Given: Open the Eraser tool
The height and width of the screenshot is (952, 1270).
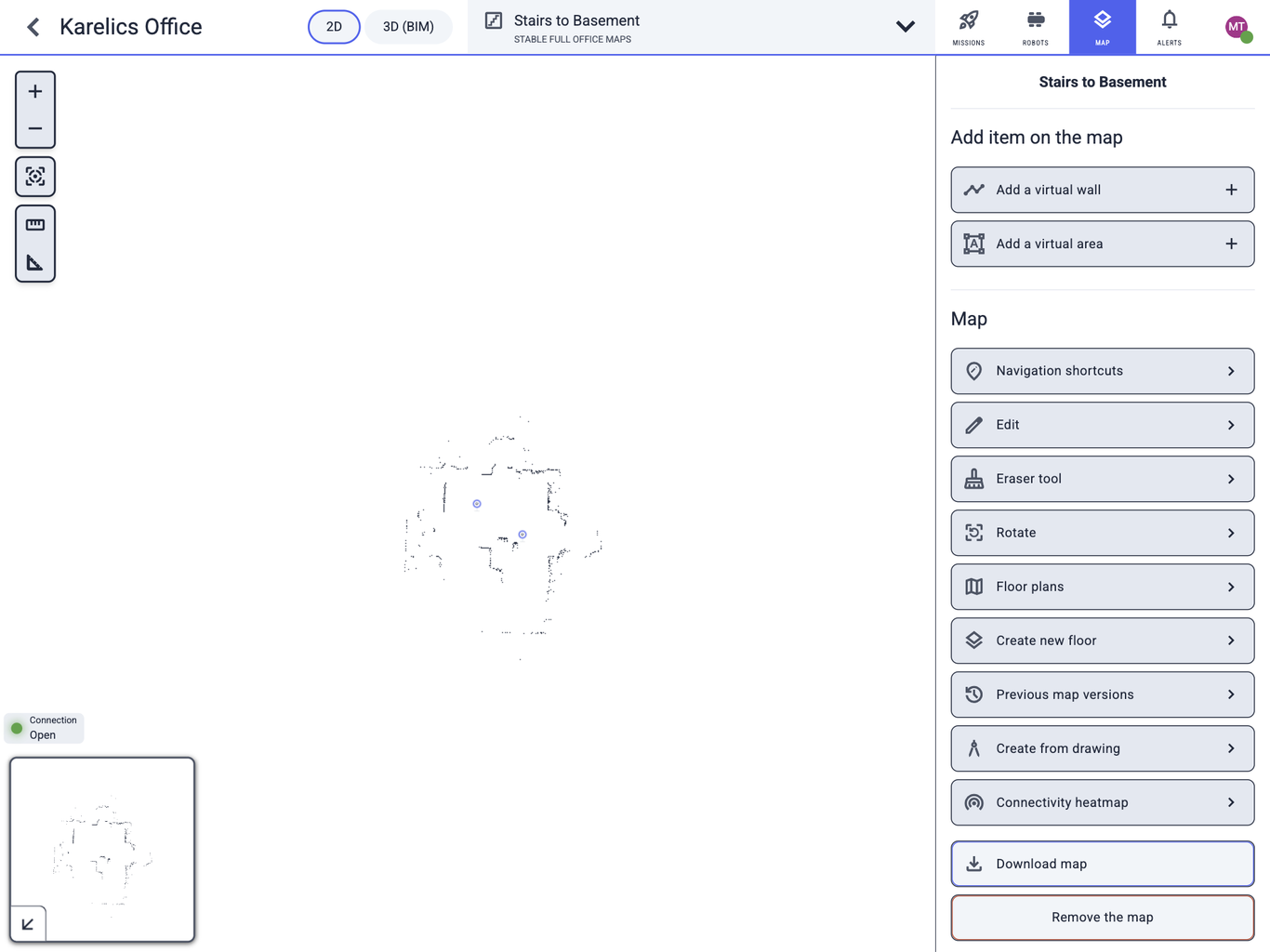Looking at the screenshot, I should [x=1103, y=479].
